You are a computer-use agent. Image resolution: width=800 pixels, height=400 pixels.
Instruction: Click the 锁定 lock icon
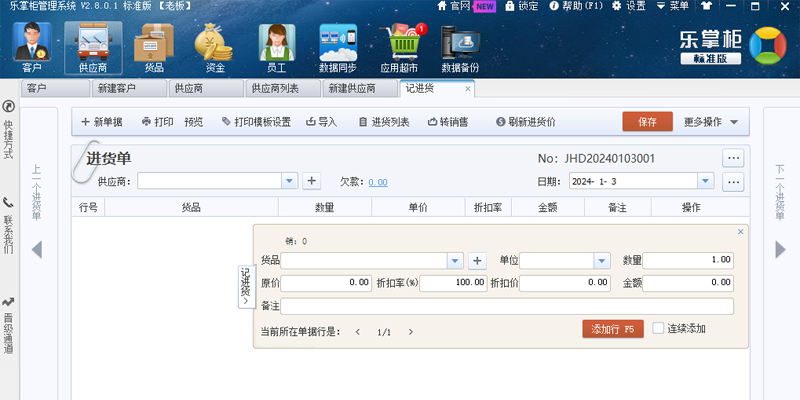point(522,6)
